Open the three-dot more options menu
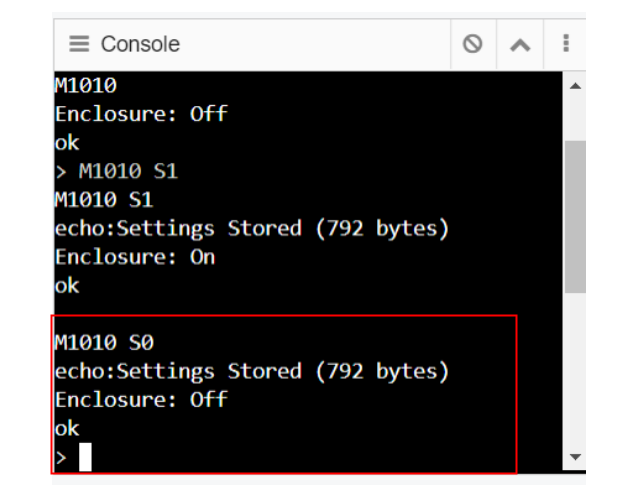The height and width of the screenshot is (504, 629). 566,43
